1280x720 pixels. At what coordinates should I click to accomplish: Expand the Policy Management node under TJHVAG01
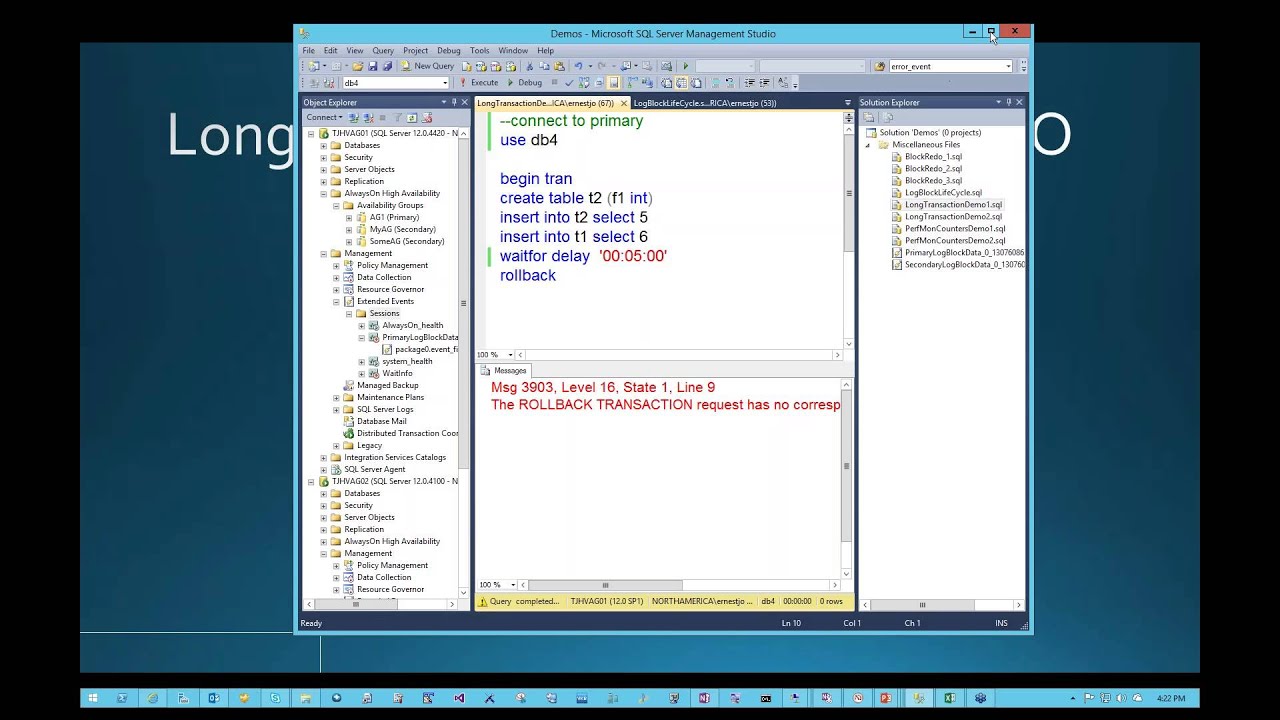pos(336,265)
